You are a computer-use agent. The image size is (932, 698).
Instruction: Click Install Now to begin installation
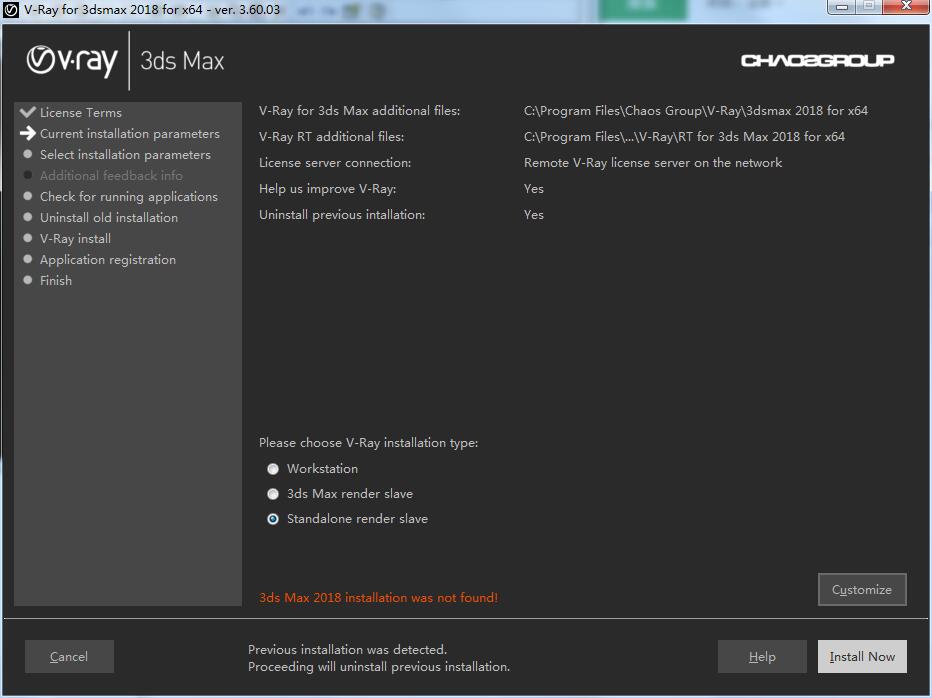click(x=862, y=657)
